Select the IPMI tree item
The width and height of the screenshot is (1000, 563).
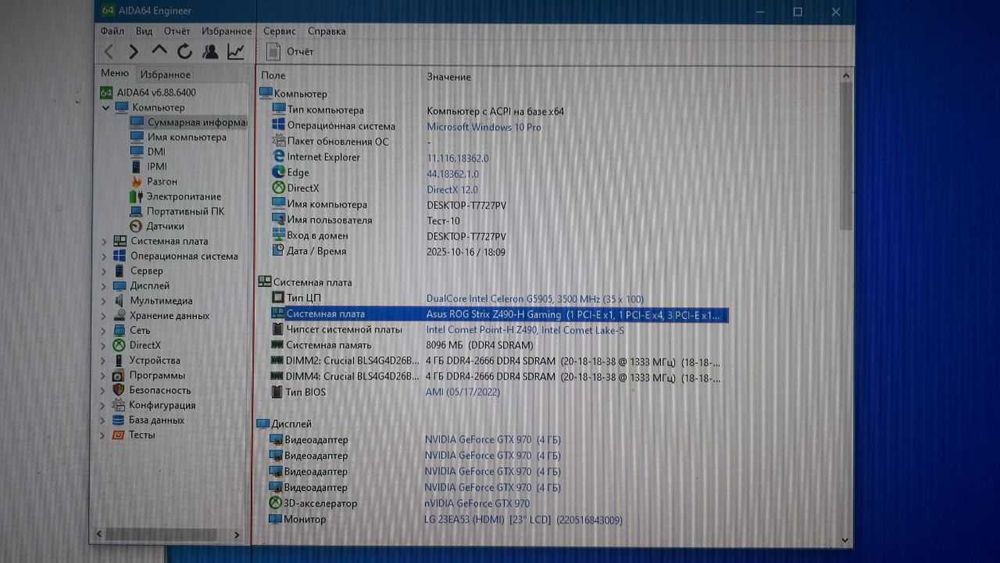tap(157, 166)
